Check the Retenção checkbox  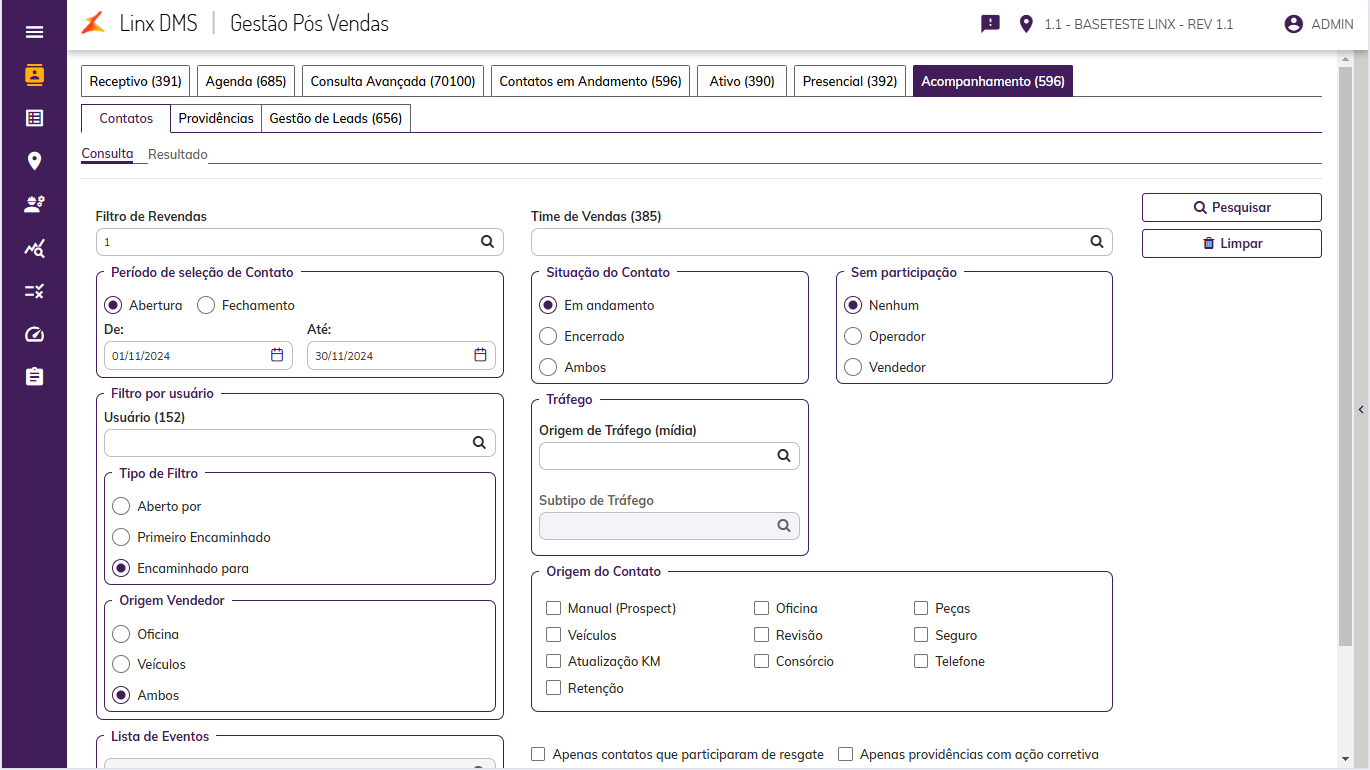click(553, 688)
